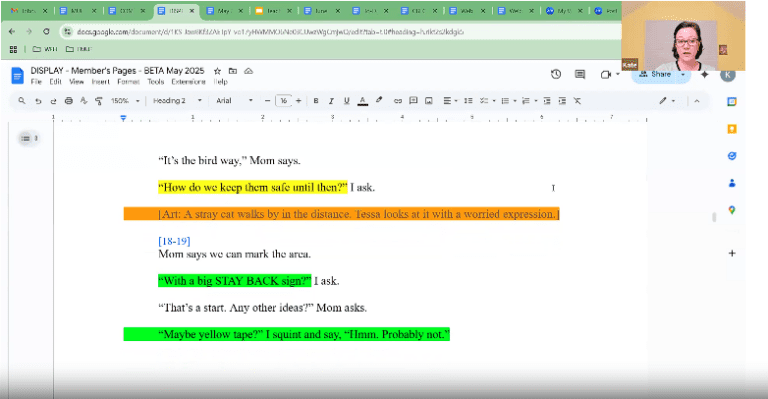
Task: Open bulleted list dropdown
Action: pyautogui.click(x=508, y=101)
